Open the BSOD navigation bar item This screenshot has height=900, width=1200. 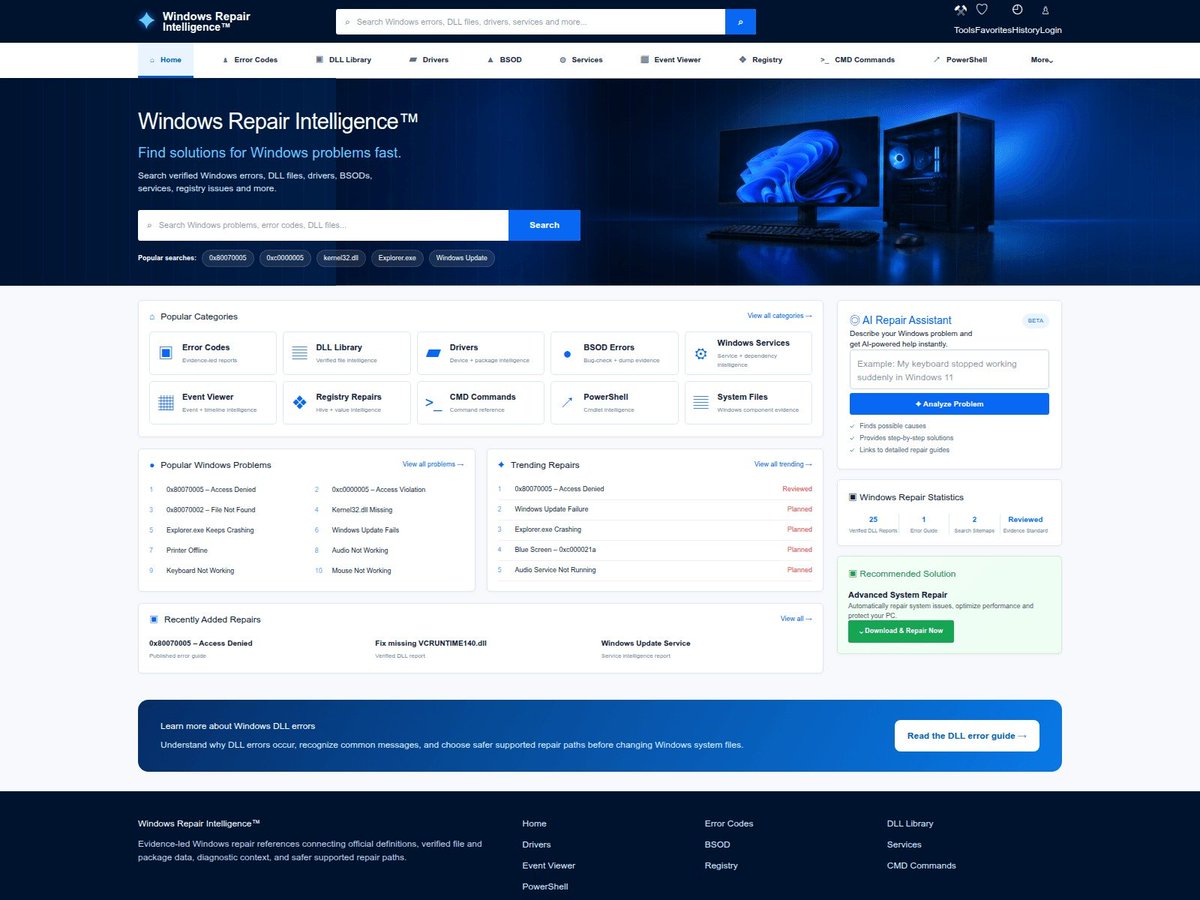504,60
